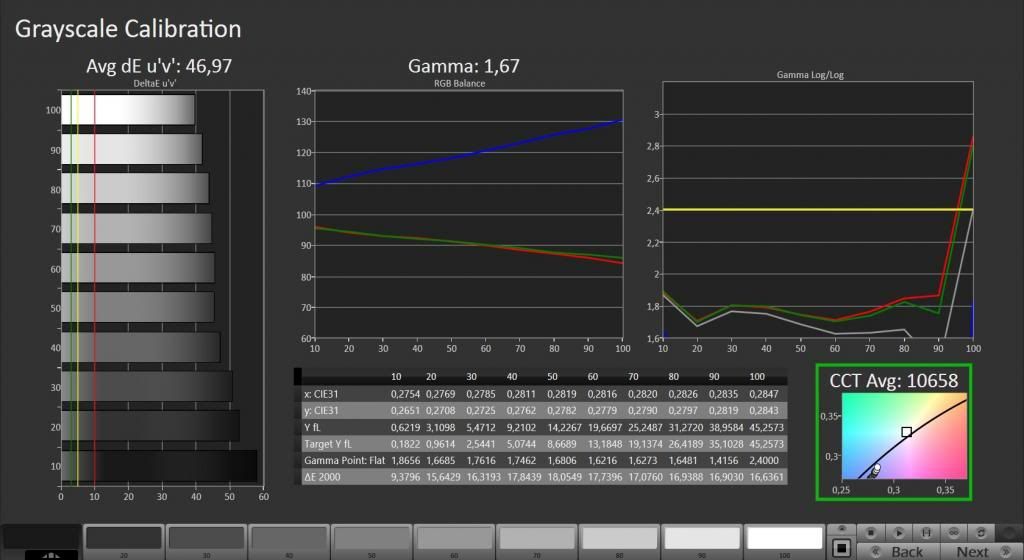Select the 30% gray patch
The height and width of the screenshot is (560, 1024).
pos(205,540)
